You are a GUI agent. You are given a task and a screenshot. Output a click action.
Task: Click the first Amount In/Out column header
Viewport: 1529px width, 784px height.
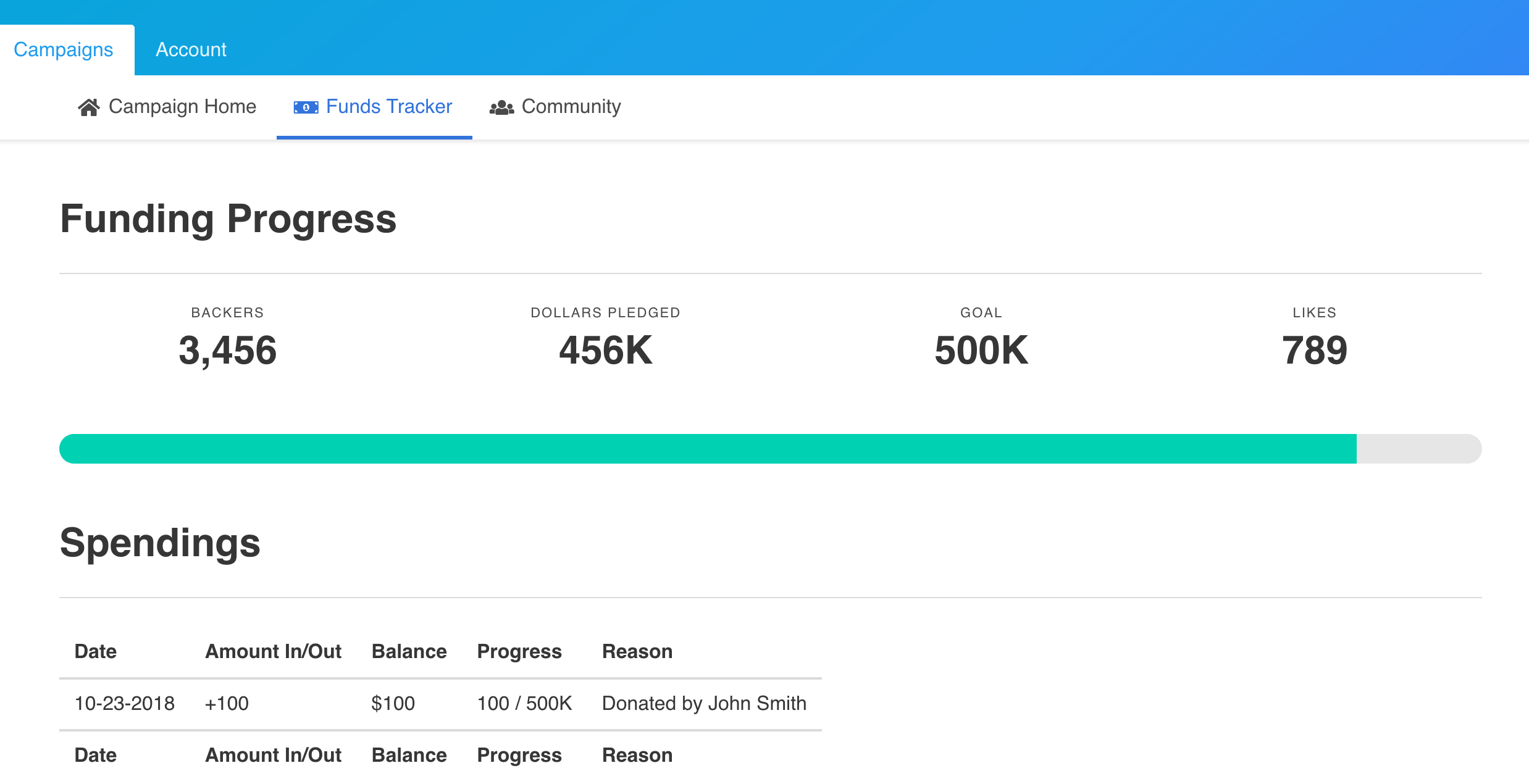(273, 651)
